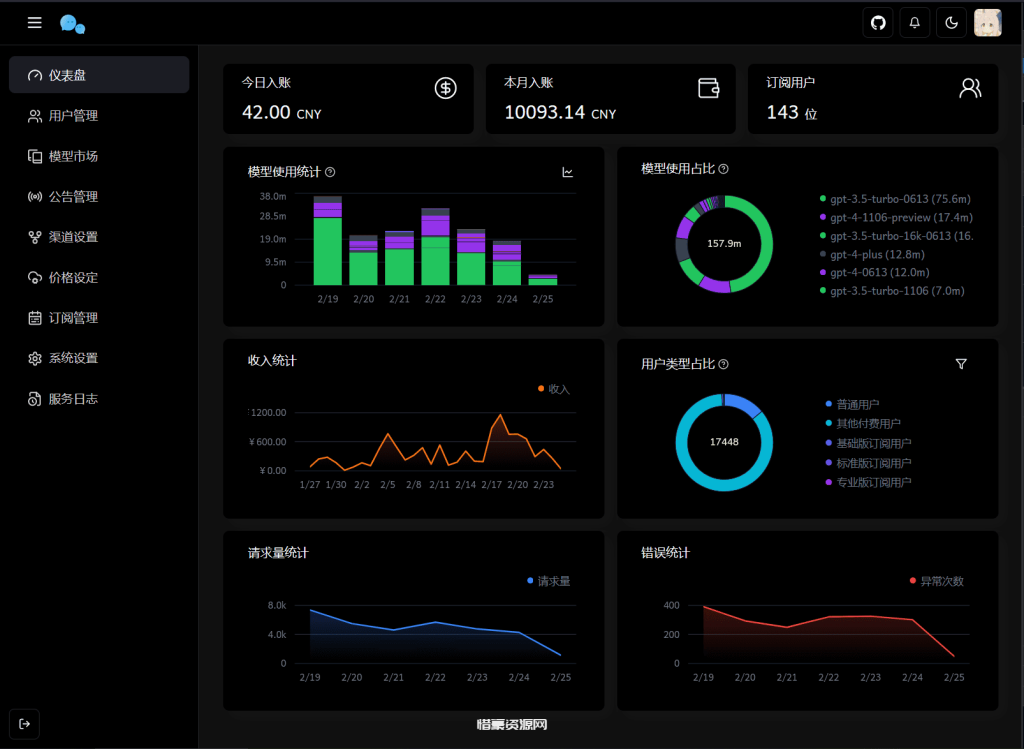Toggle 收入 legend in revenue chart
This screenshot has width=1024, height=749.
coord(553,388)
